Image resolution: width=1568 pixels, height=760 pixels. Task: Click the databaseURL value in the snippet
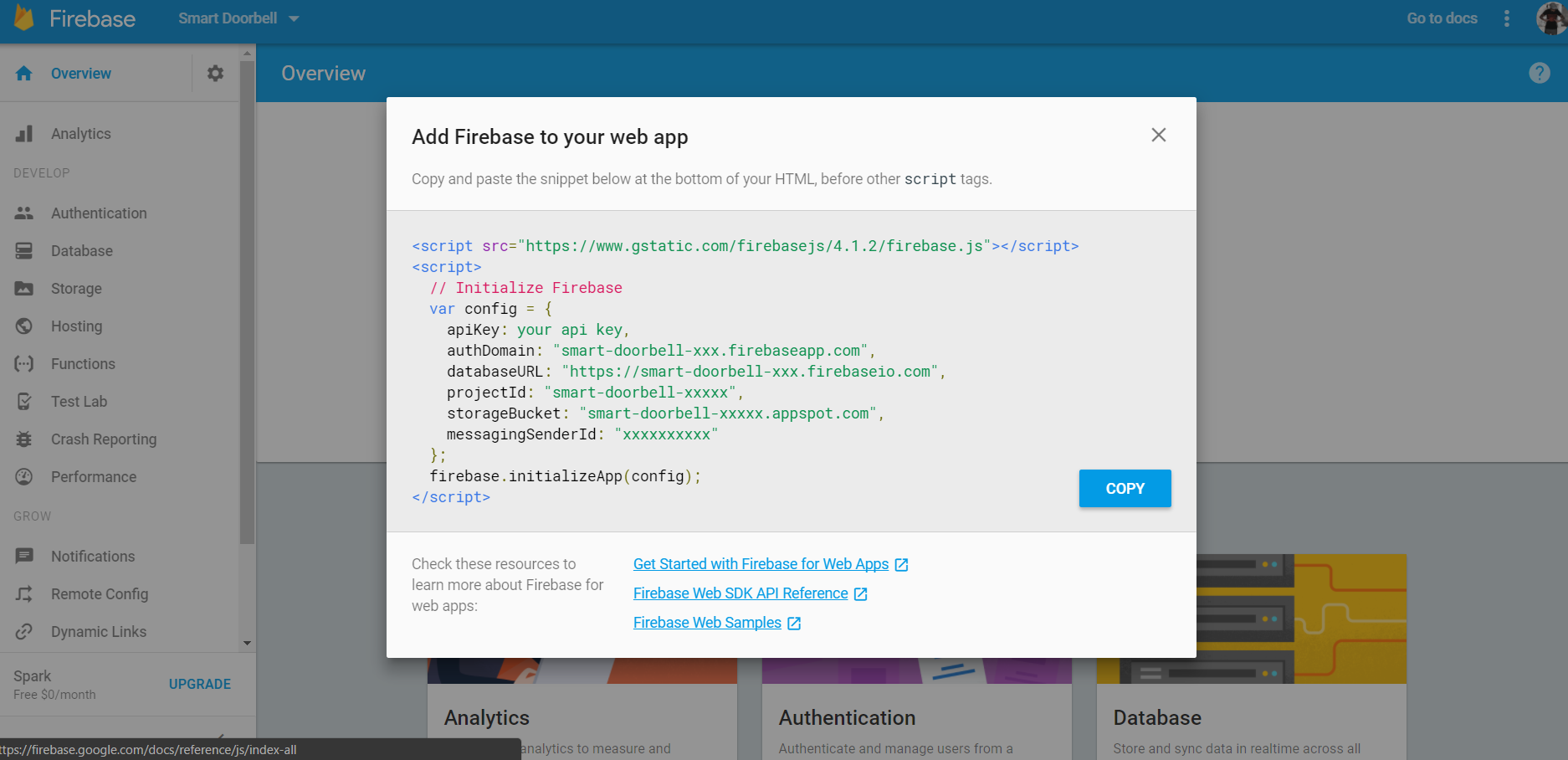tap(750, 372)
